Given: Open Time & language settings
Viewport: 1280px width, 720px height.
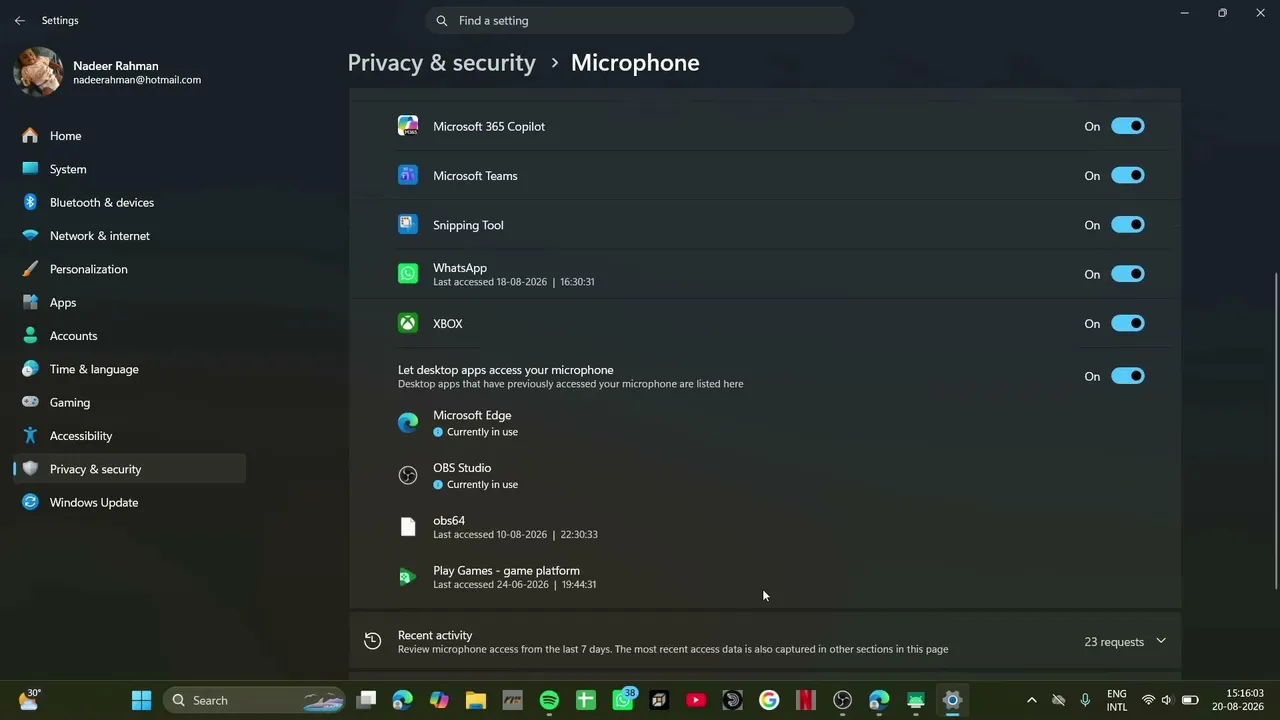Looking at the screenshot, I should click(129, 369).
